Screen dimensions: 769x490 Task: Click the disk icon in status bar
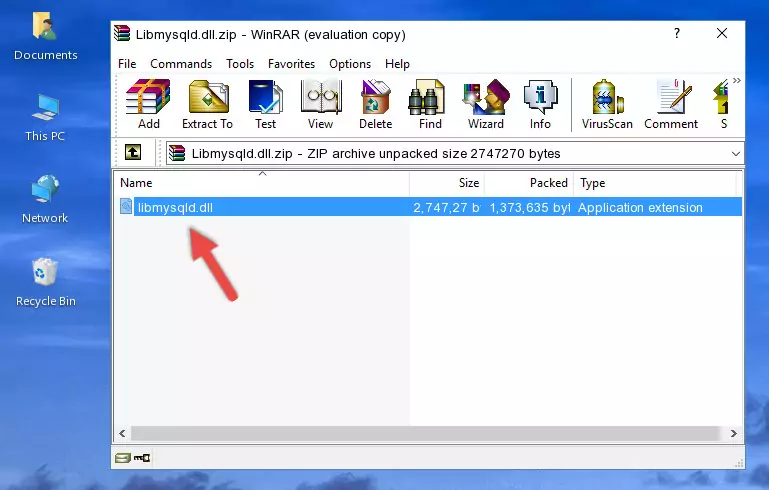click(x=123, y=458)
